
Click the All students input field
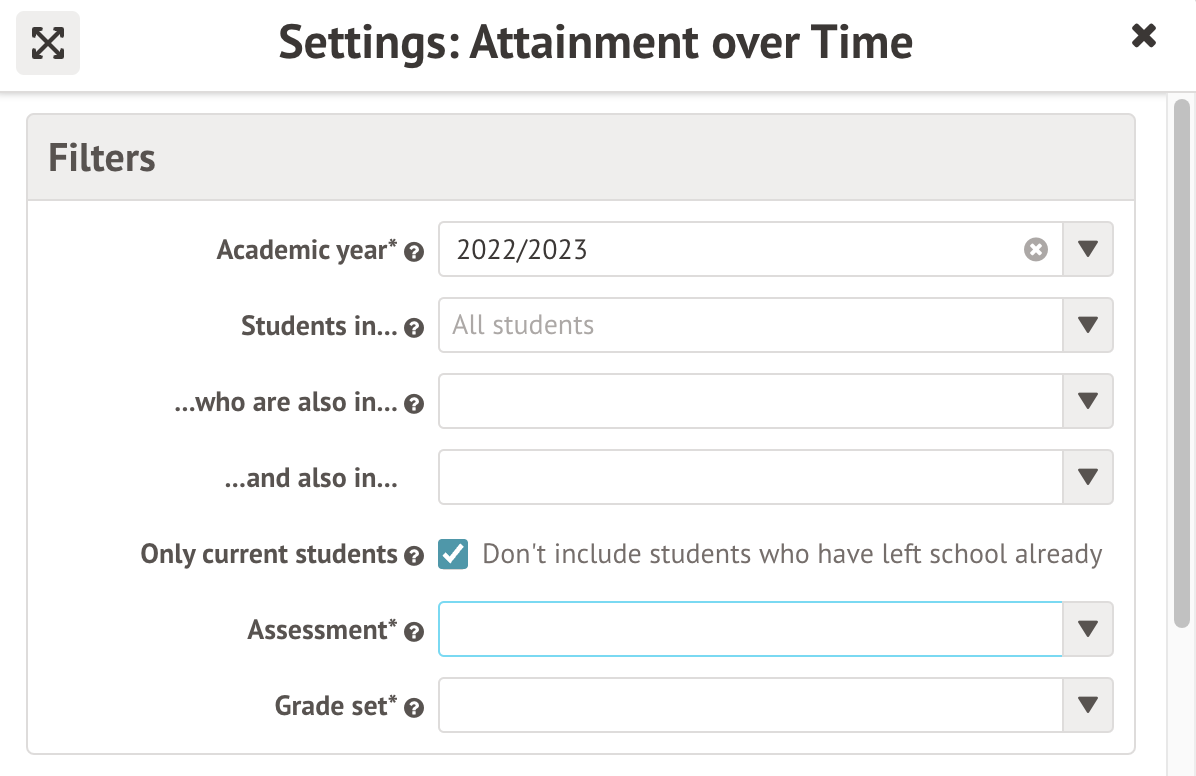tap(750, 325)
